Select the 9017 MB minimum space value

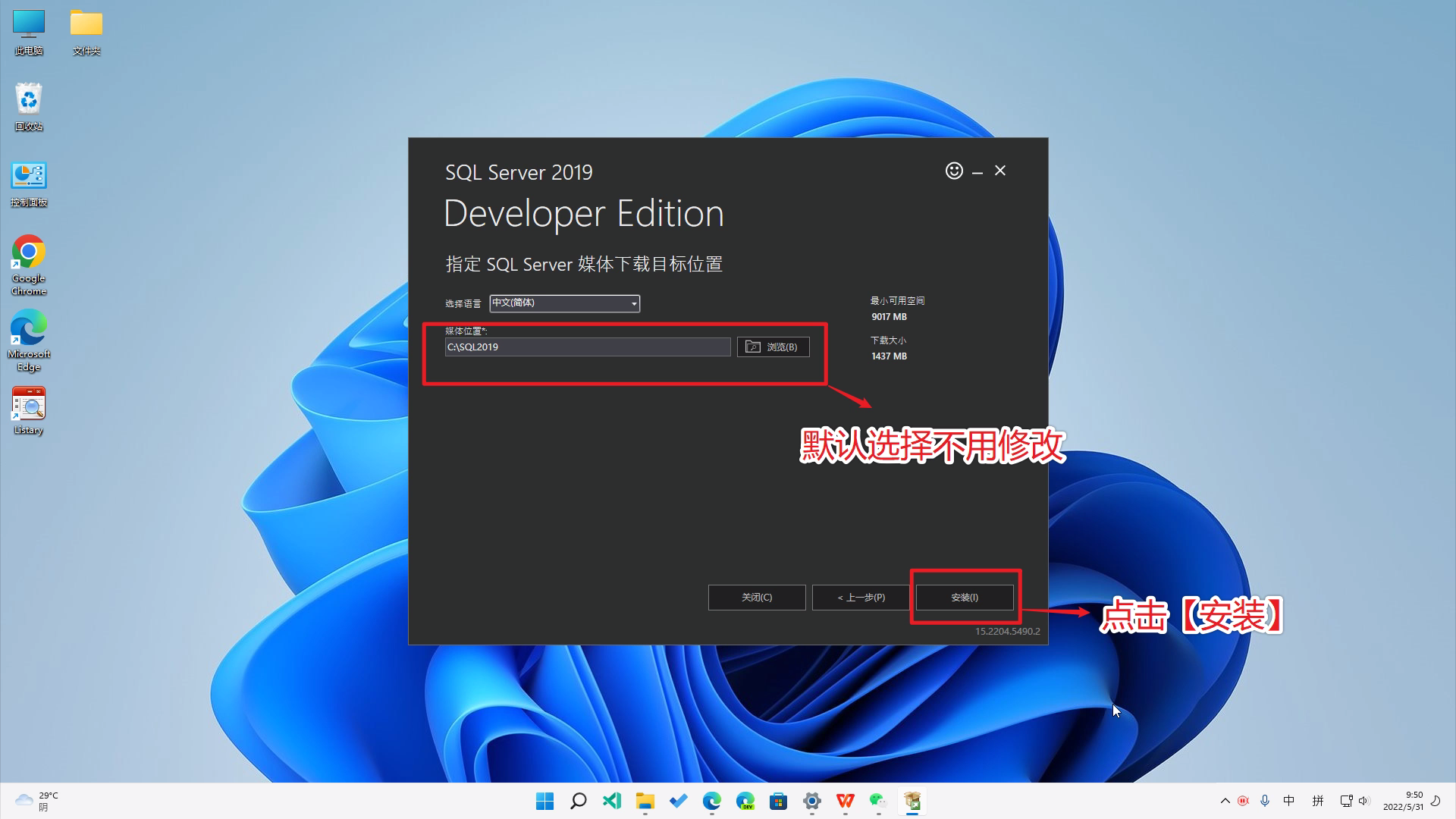coord(889,317)
